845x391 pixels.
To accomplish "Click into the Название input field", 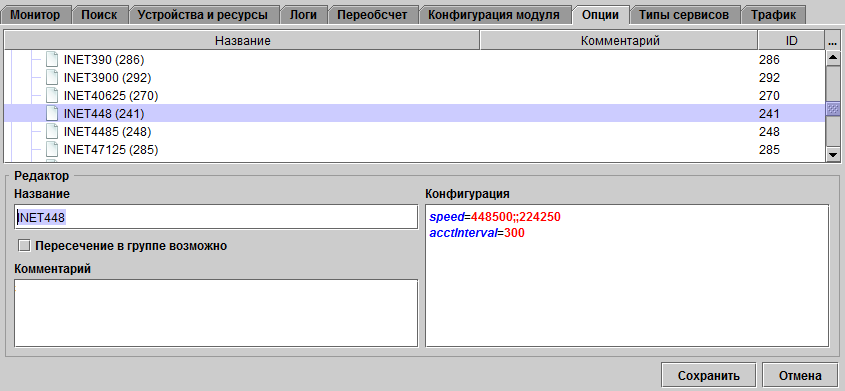I will tap(216, 217).
